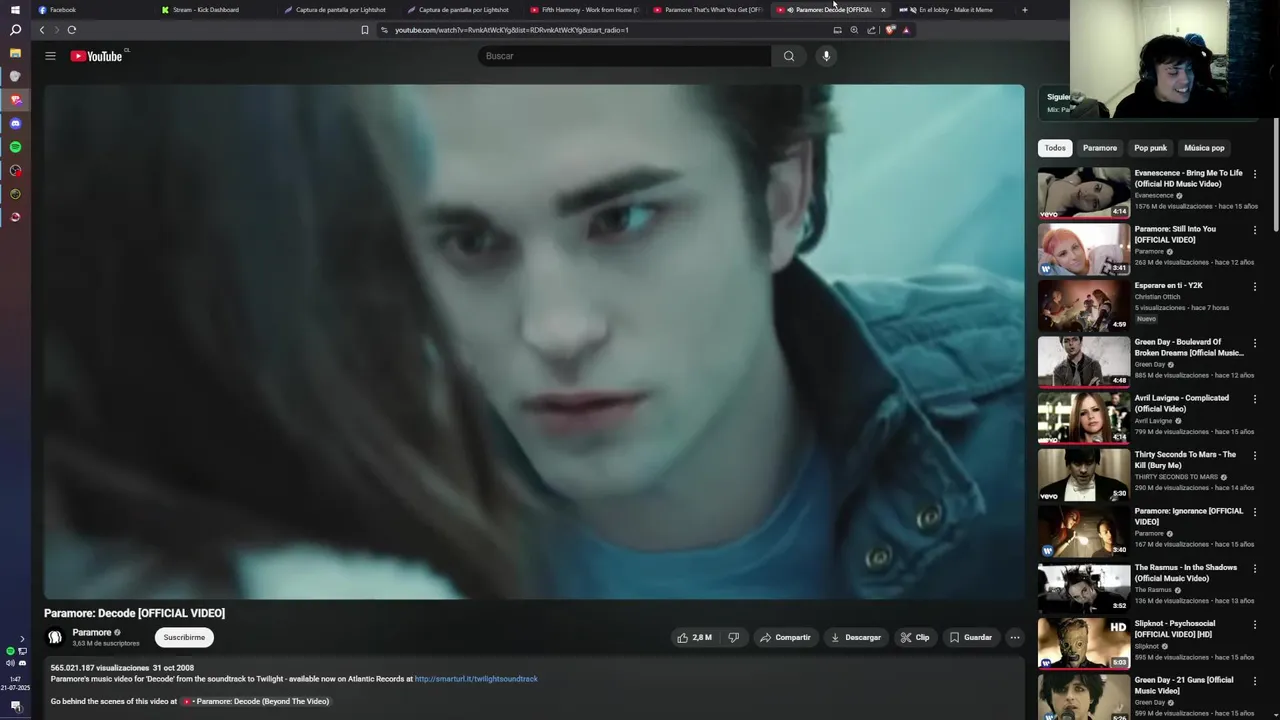Viewport: 1280px width, 720px height.
Task: Download the video via Descargar
Action: 856,637
